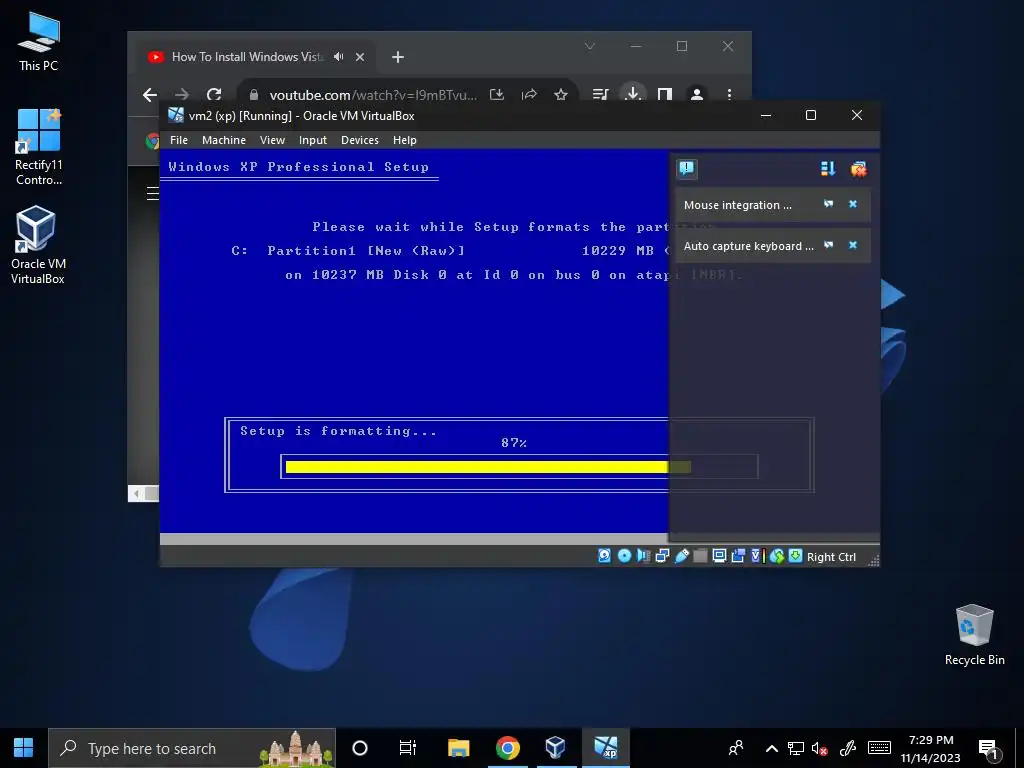Click the keyboard capture green arrow icon
The width and height of the screenshot is (1024, 768).
click(x=795, y=556)
